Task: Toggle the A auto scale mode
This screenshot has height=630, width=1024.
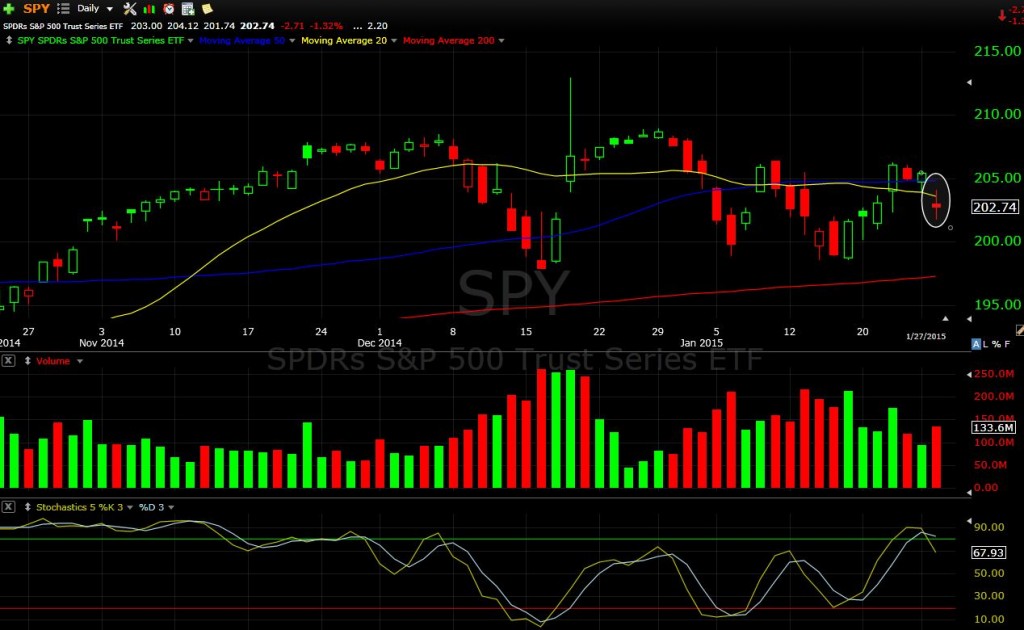Action: tap(976, 344)
